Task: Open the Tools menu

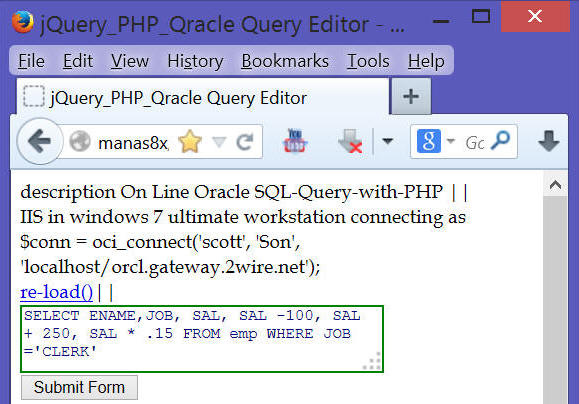Action: click(368, 61)
